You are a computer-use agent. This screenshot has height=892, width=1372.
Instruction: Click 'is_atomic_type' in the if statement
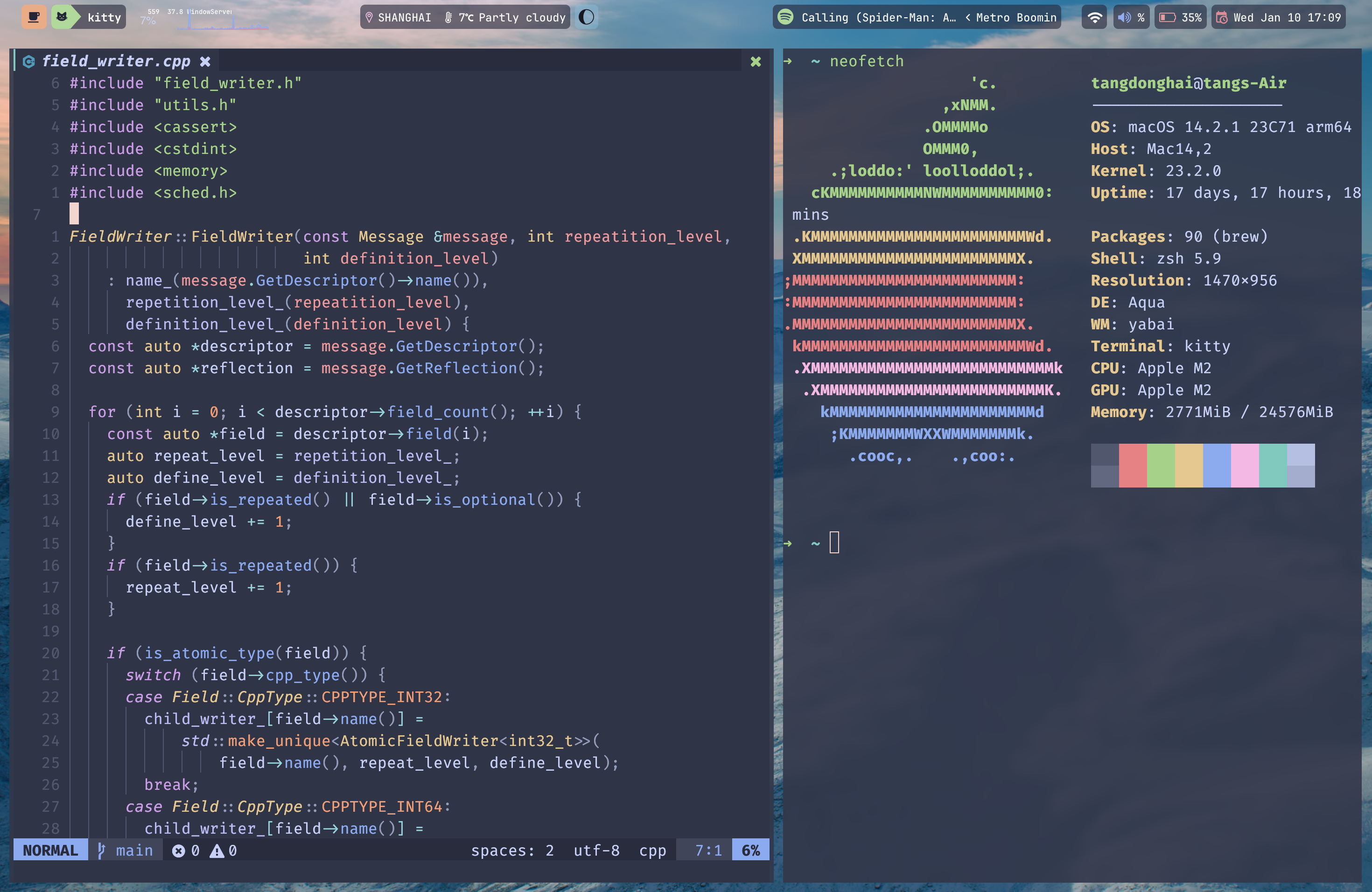209,653
